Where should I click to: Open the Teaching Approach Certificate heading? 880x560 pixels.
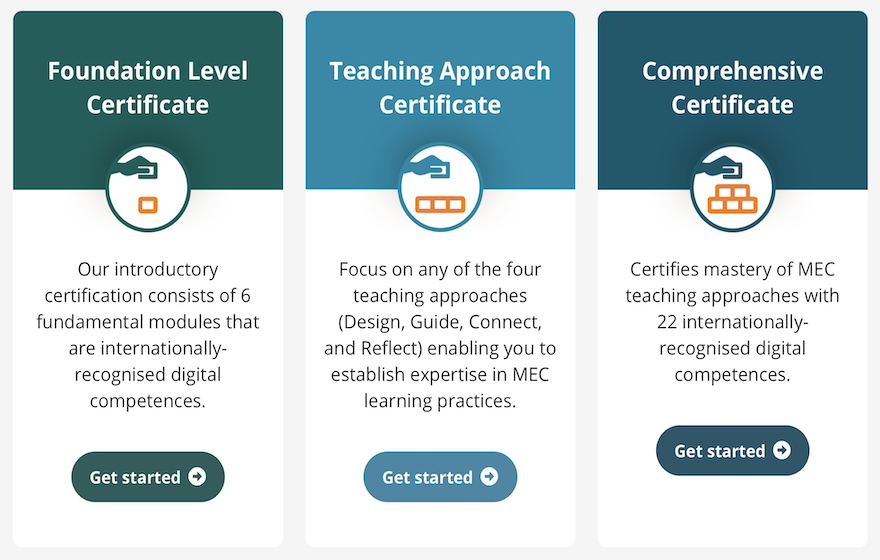tap(440, 88)
